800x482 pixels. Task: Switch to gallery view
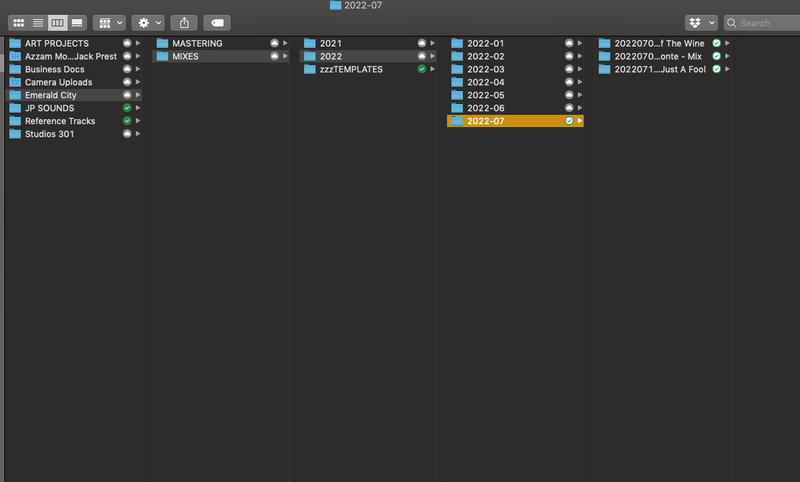coord(77,23)
